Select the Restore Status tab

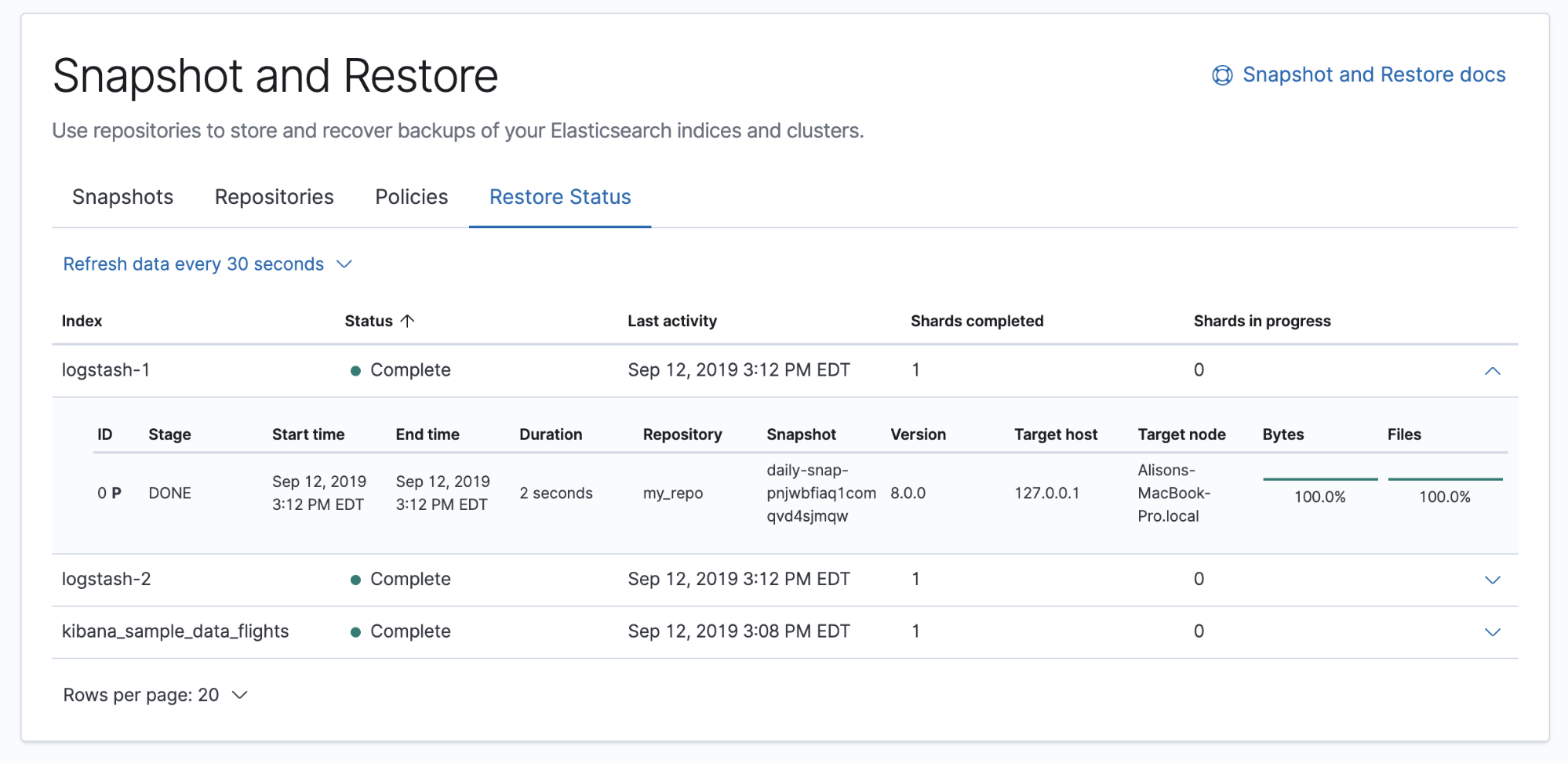click(x=560, y=197)
